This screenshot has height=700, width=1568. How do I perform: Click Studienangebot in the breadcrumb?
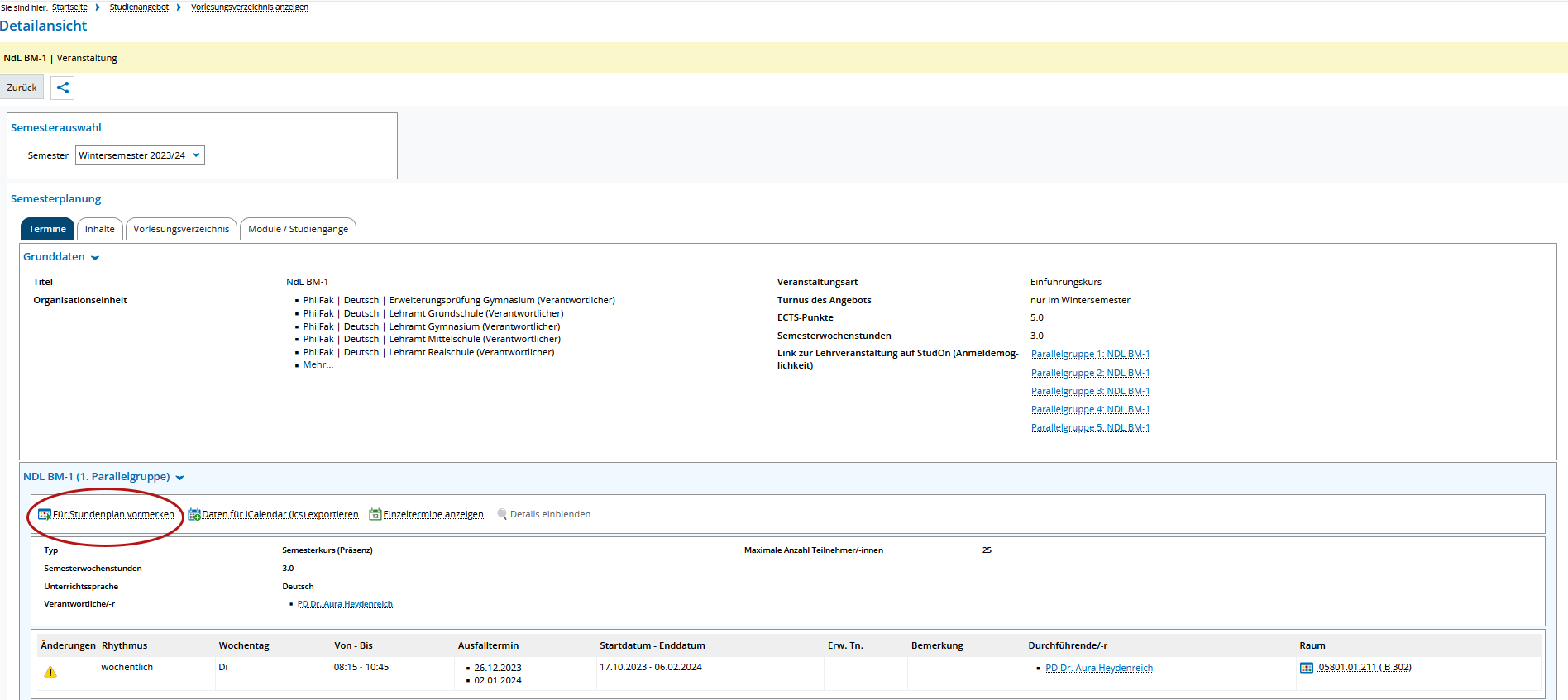click(139, 7)
